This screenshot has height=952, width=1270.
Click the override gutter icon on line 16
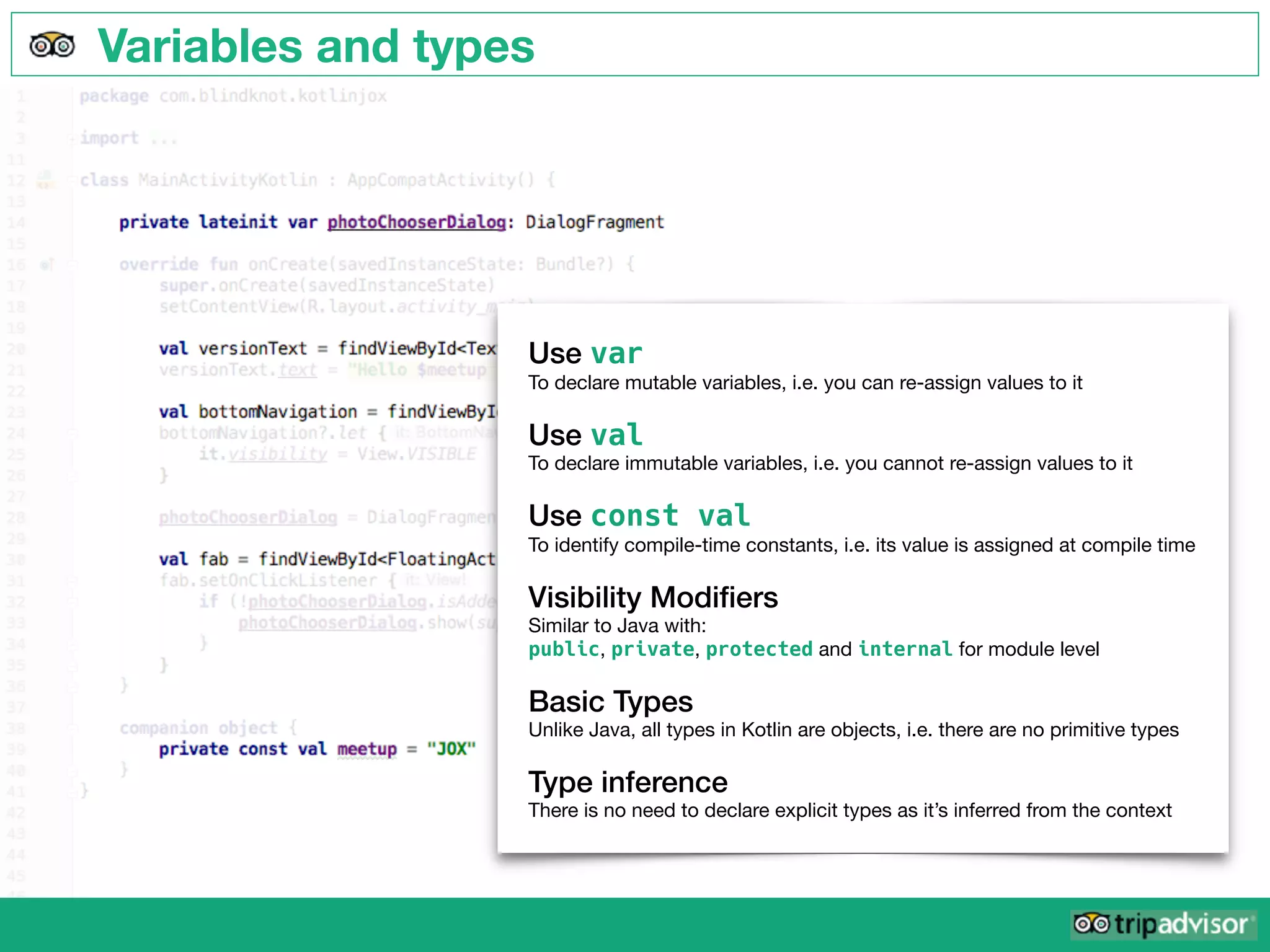47,265
